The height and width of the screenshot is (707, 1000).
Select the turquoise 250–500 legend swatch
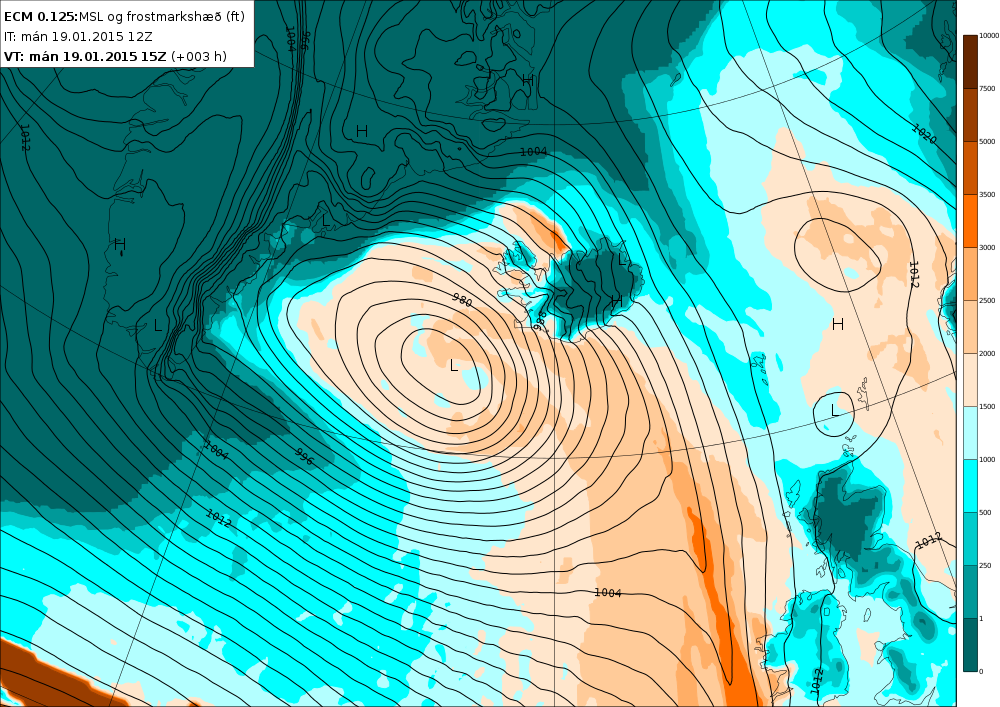[970, 538]
